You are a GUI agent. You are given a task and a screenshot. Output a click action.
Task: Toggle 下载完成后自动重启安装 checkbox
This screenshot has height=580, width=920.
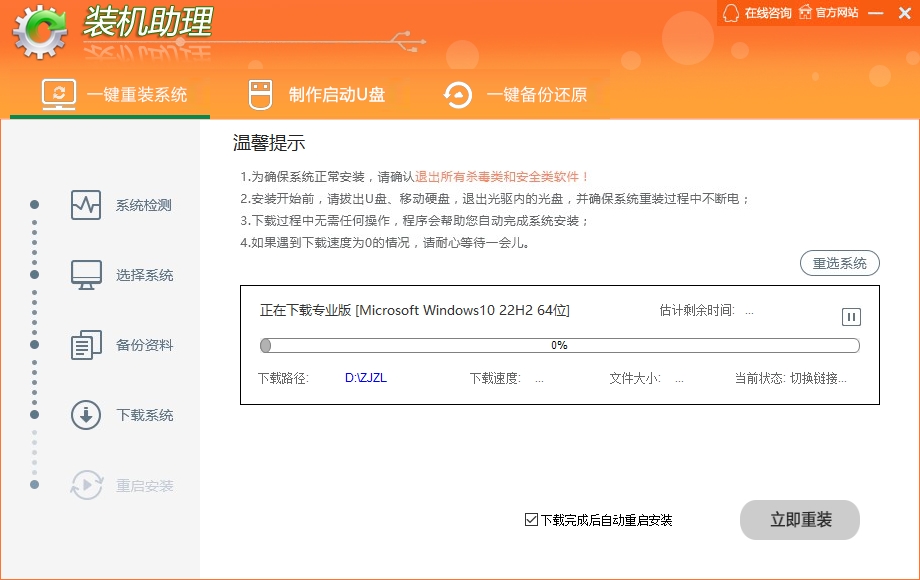(531, 520)
